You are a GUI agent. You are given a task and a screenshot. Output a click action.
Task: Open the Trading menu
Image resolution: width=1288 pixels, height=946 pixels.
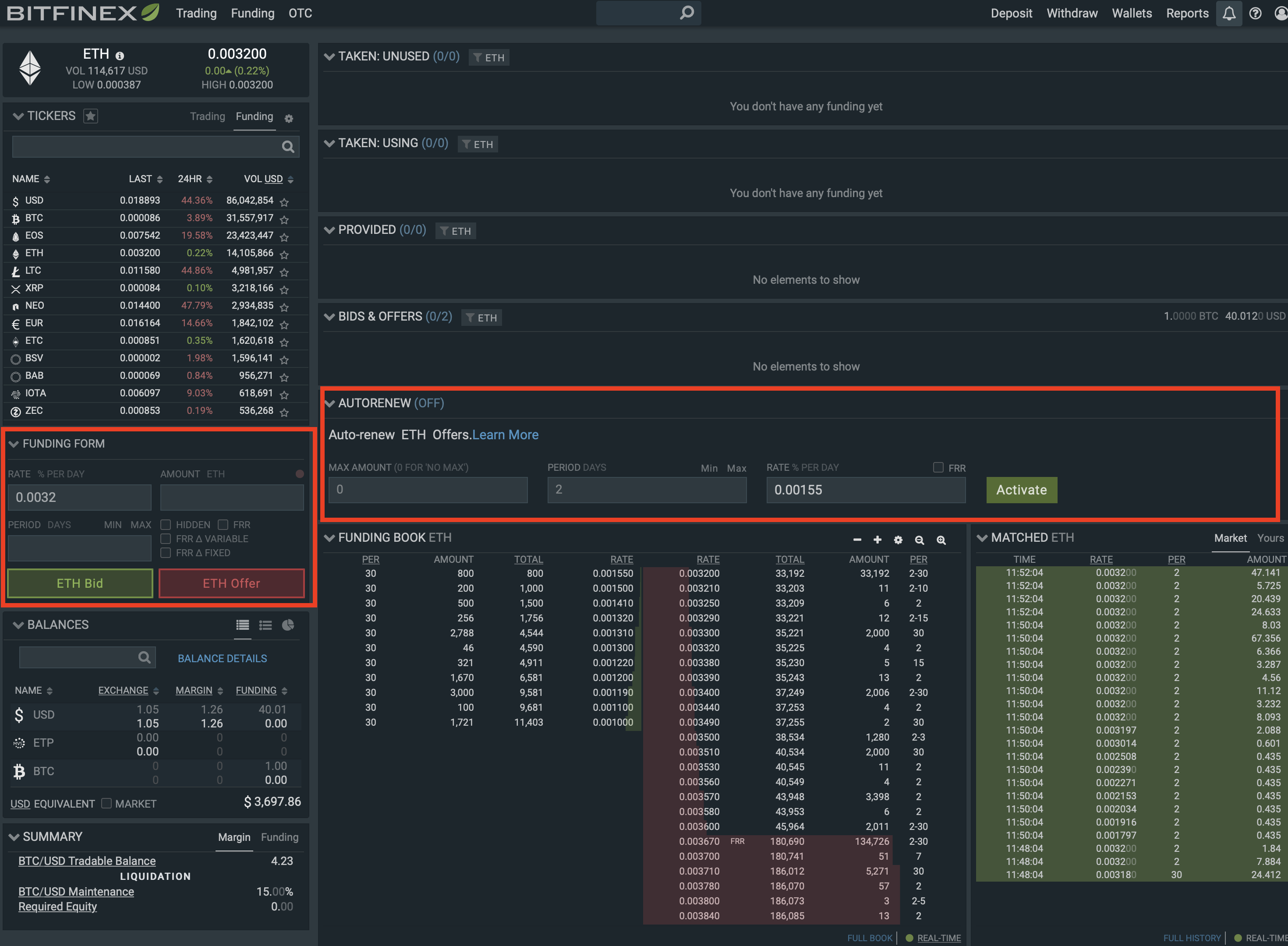[196, 13]
